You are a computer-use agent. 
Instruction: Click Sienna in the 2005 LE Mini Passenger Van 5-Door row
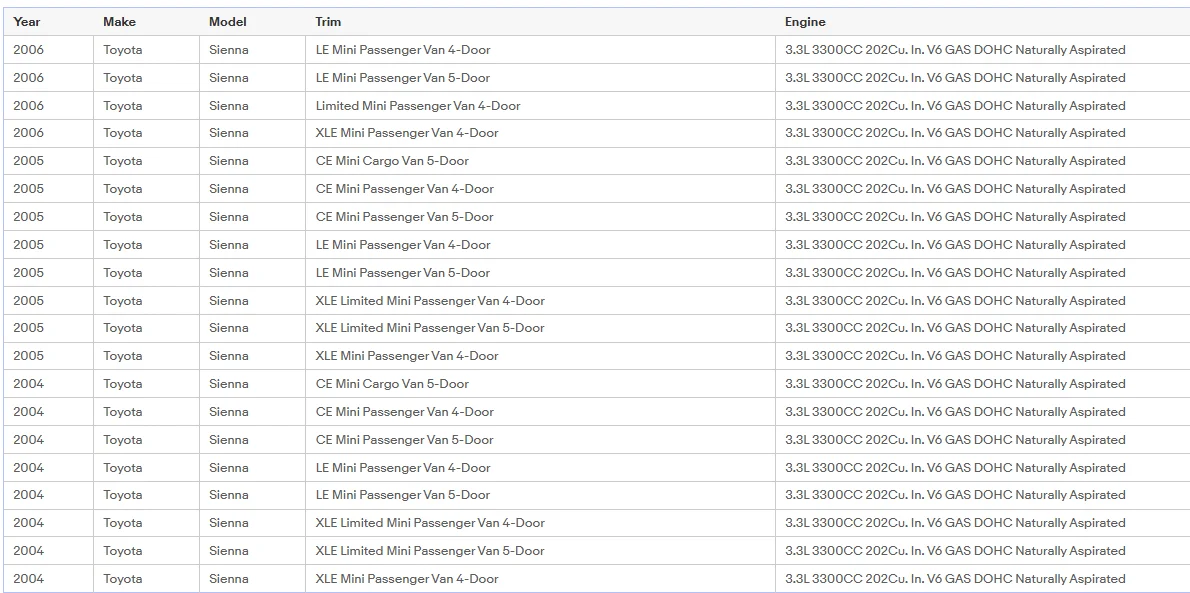click(x=228, y=273)
